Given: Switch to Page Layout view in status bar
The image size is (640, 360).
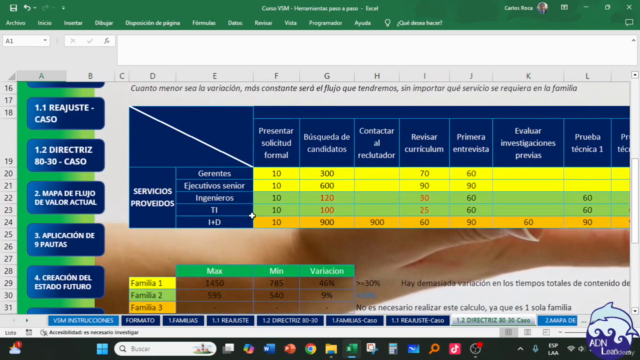Looking at the screenshot, I should pyautogui.click(x=527, y=332).
